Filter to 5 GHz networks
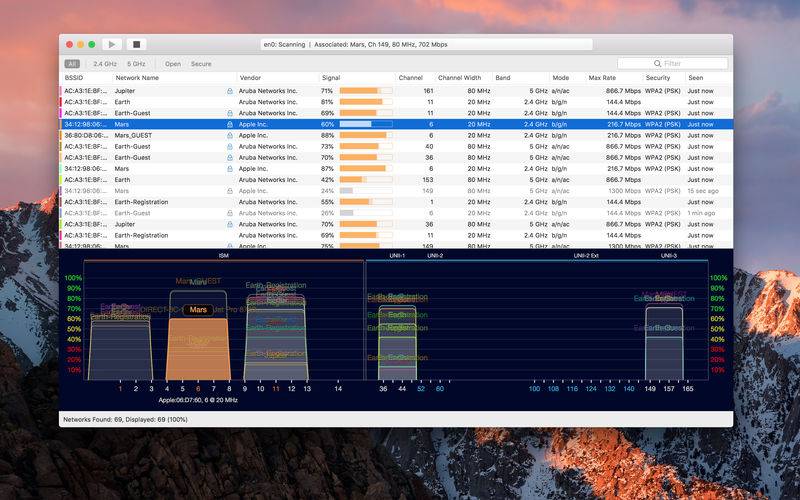The width and height of the screenshot is (800, 500). (136, 64)
